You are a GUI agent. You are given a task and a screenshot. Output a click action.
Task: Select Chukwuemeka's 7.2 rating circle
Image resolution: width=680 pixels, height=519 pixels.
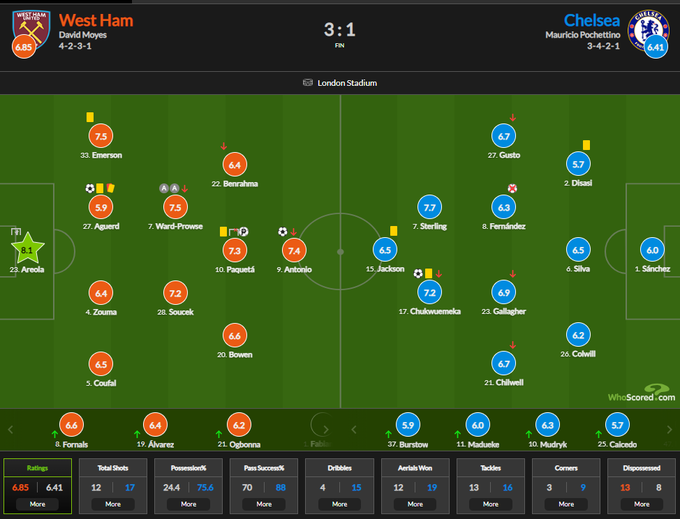[x=432, y=292]
